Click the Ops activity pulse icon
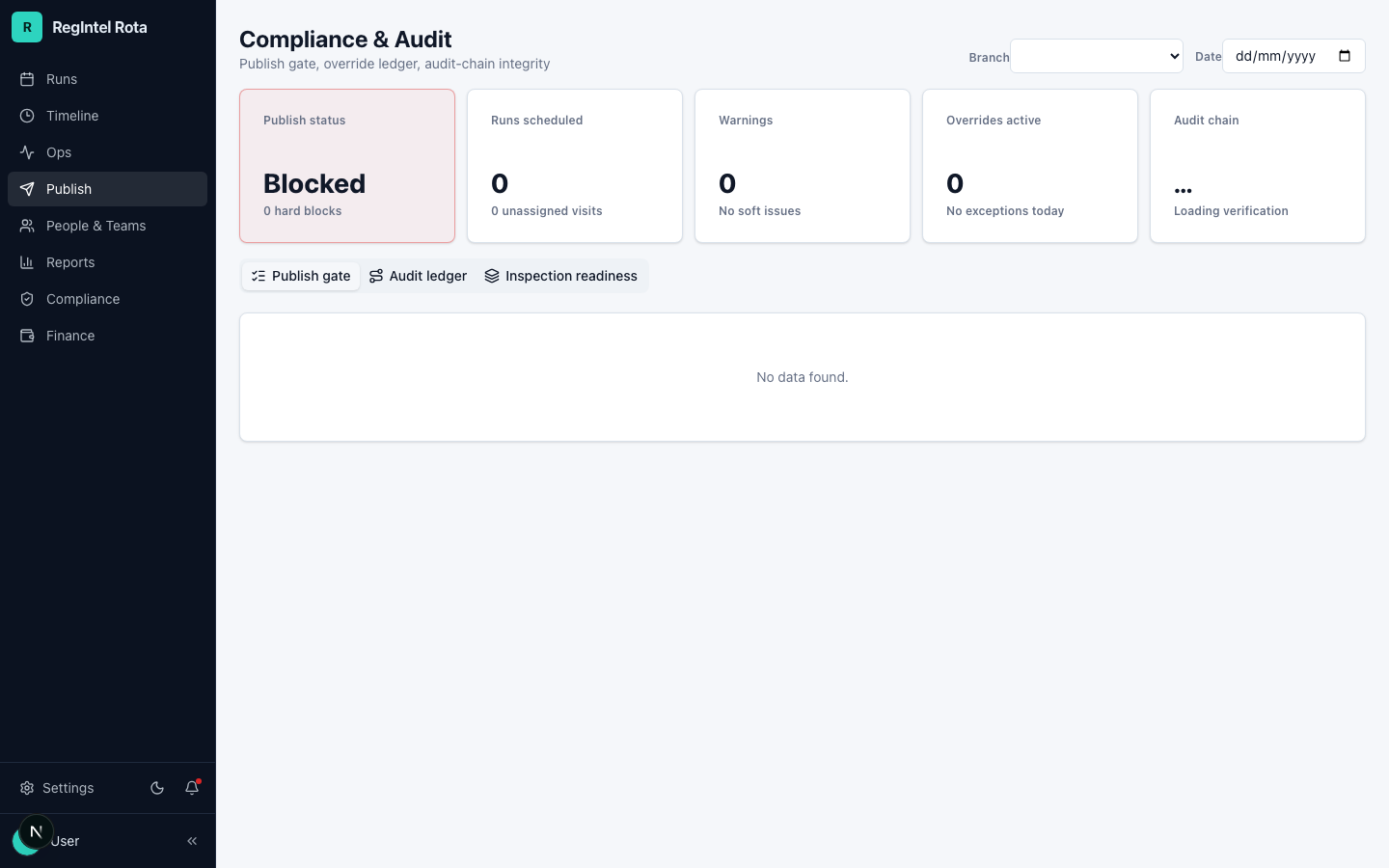Screen dimensions: 1389x868 coord(27,152)
